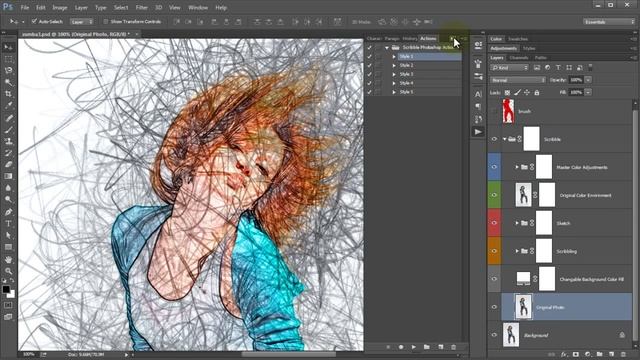Select the Magic Wand tool
Image resolution: width=640 pixels, height=360 pixels.
[8, 82]
